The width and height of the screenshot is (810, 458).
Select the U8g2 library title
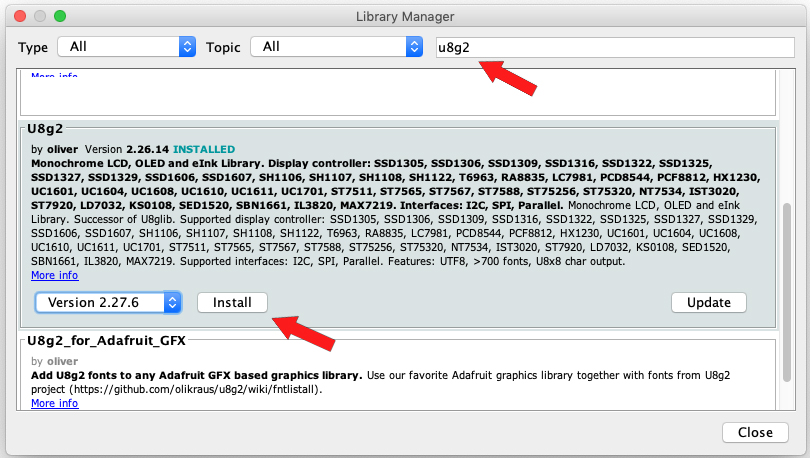point(45,129)
